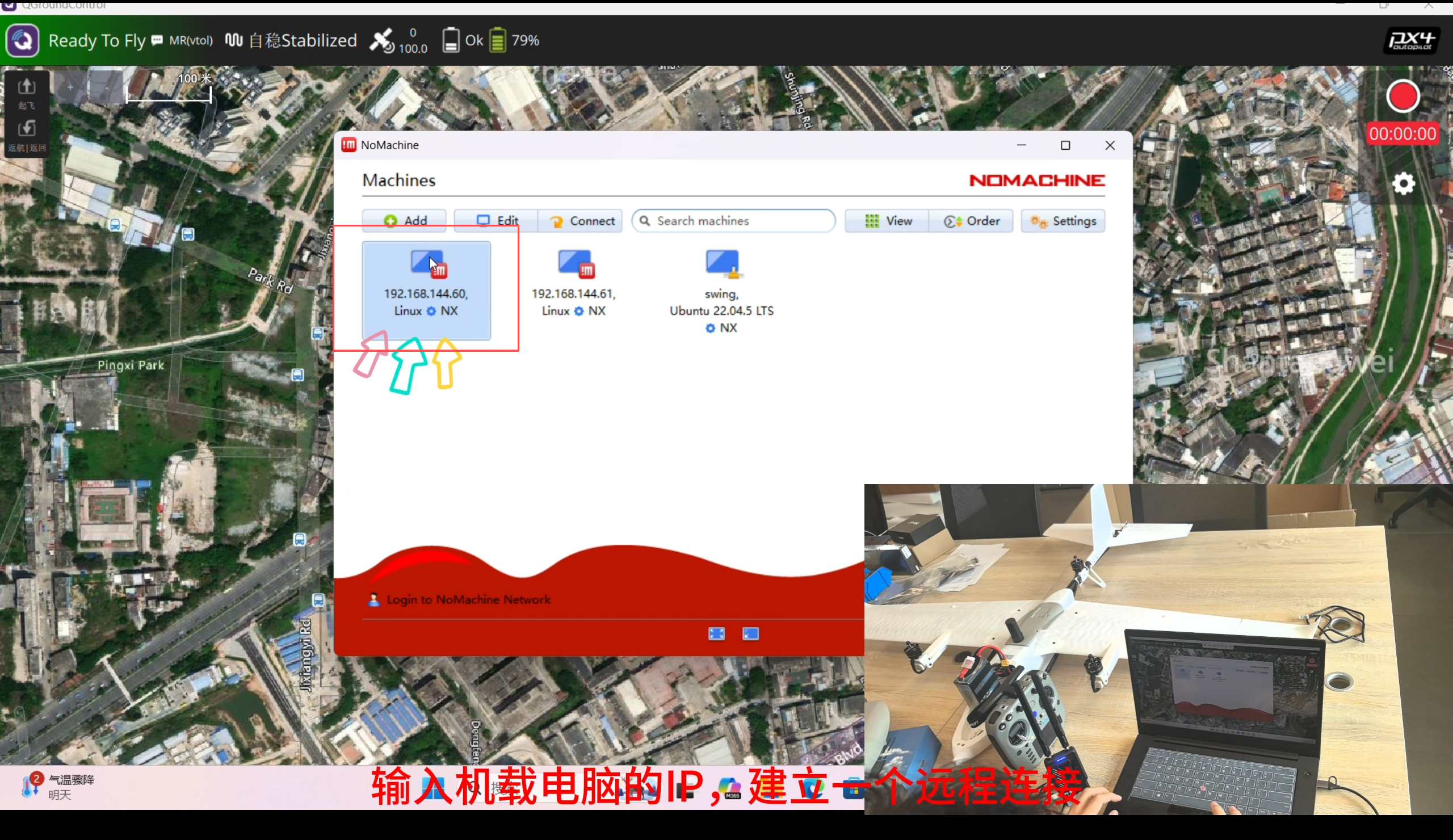
Task: Add a new machine in NoMachine
Action: point(404,221)
